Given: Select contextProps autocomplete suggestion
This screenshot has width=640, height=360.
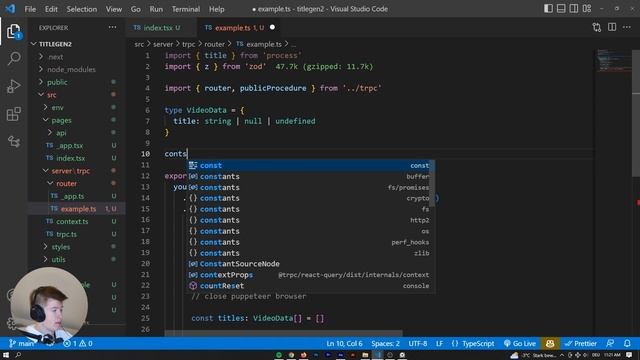Looking at the screenshot, I should (309, 275).
